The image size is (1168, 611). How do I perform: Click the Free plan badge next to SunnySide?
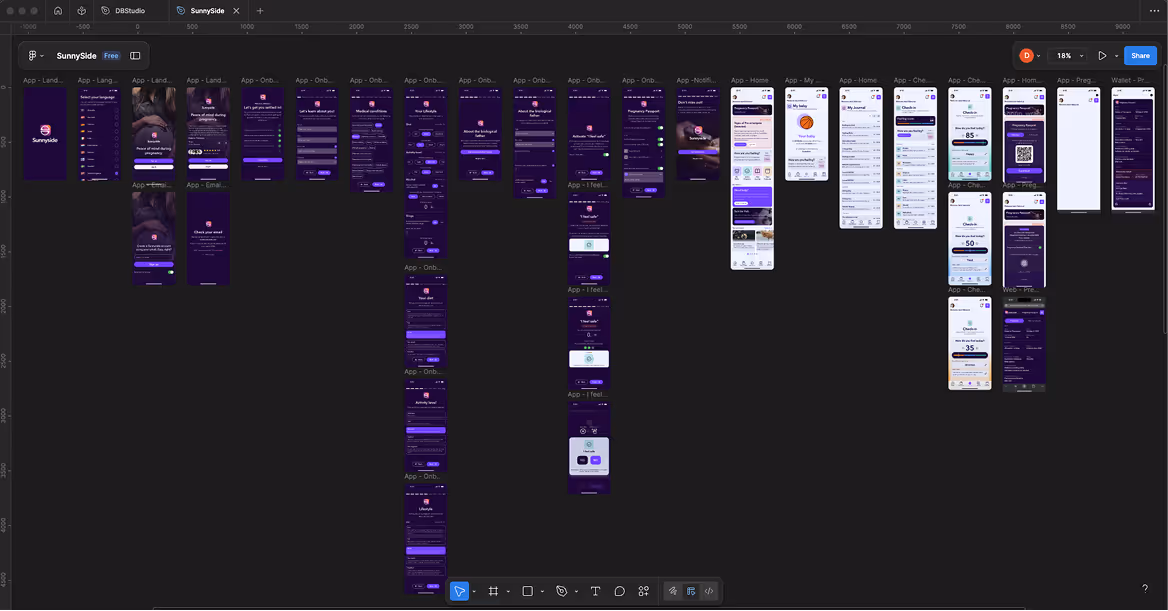(x=111, y=56)
